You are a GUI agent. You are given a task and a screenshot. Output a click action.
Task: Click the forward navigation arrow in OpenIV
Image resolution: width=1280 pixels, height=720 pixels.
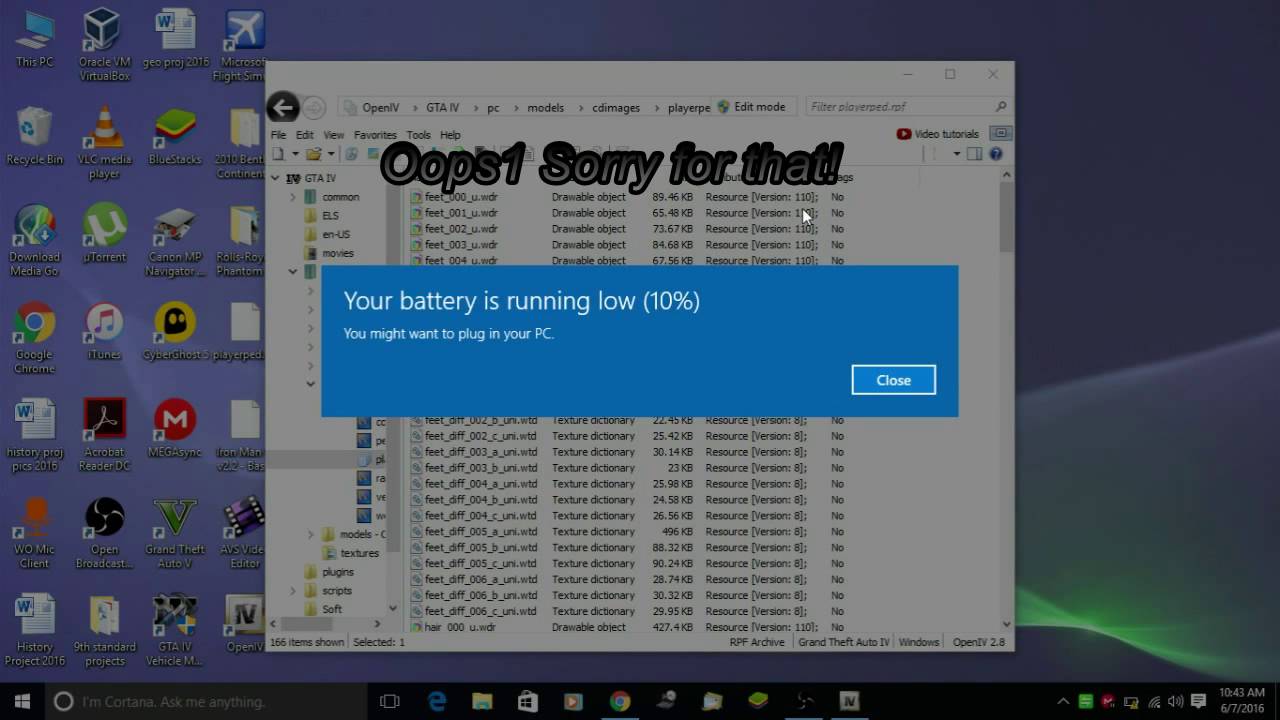point(314,108)
